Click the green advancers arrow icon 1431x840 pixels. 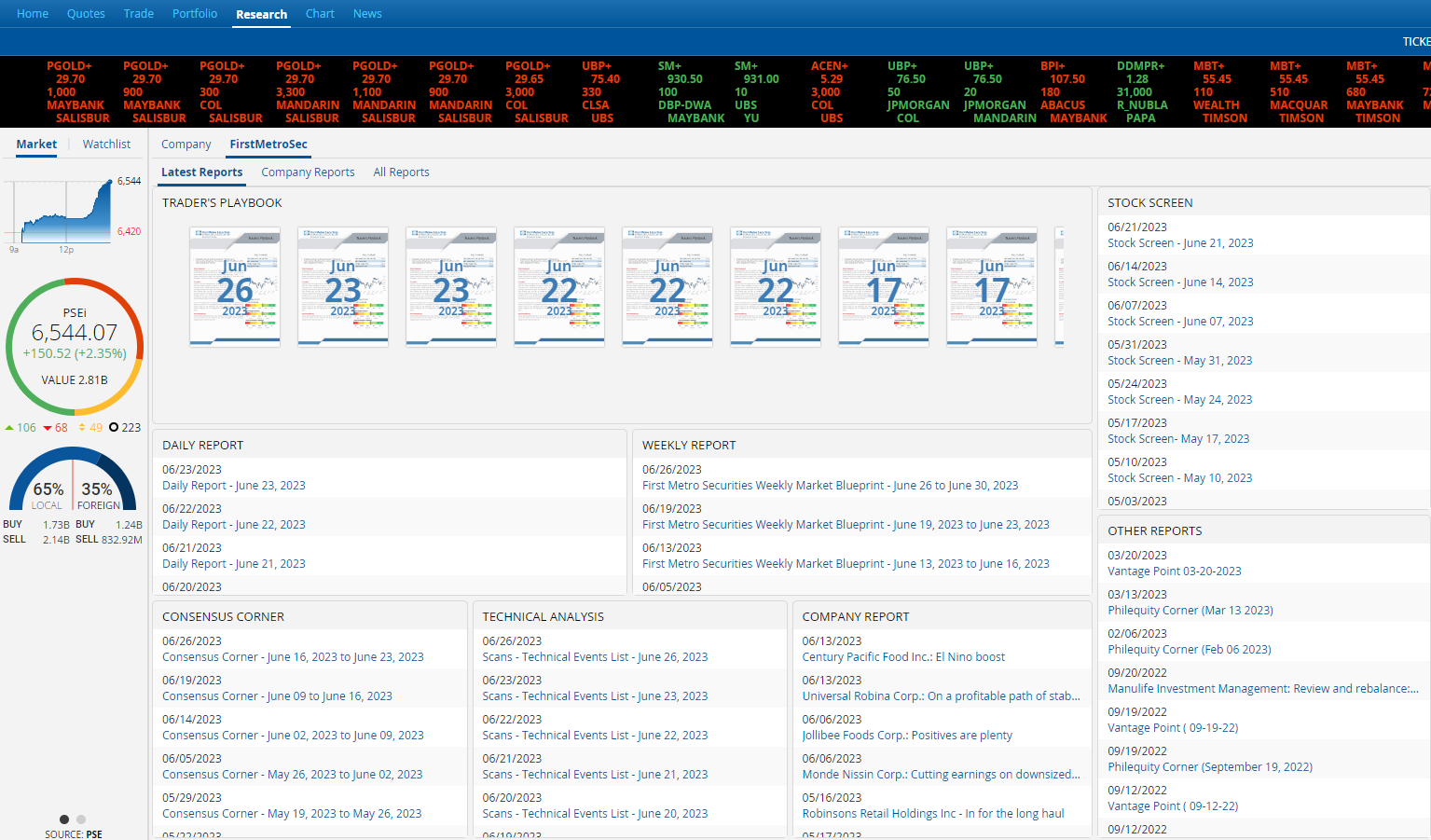pyautogui.click(x=9, y=428)
